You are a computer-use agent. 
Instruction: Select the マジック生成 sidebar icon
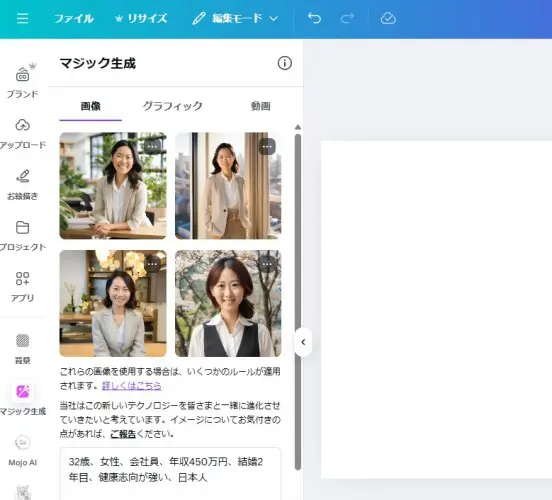[23, 400]
